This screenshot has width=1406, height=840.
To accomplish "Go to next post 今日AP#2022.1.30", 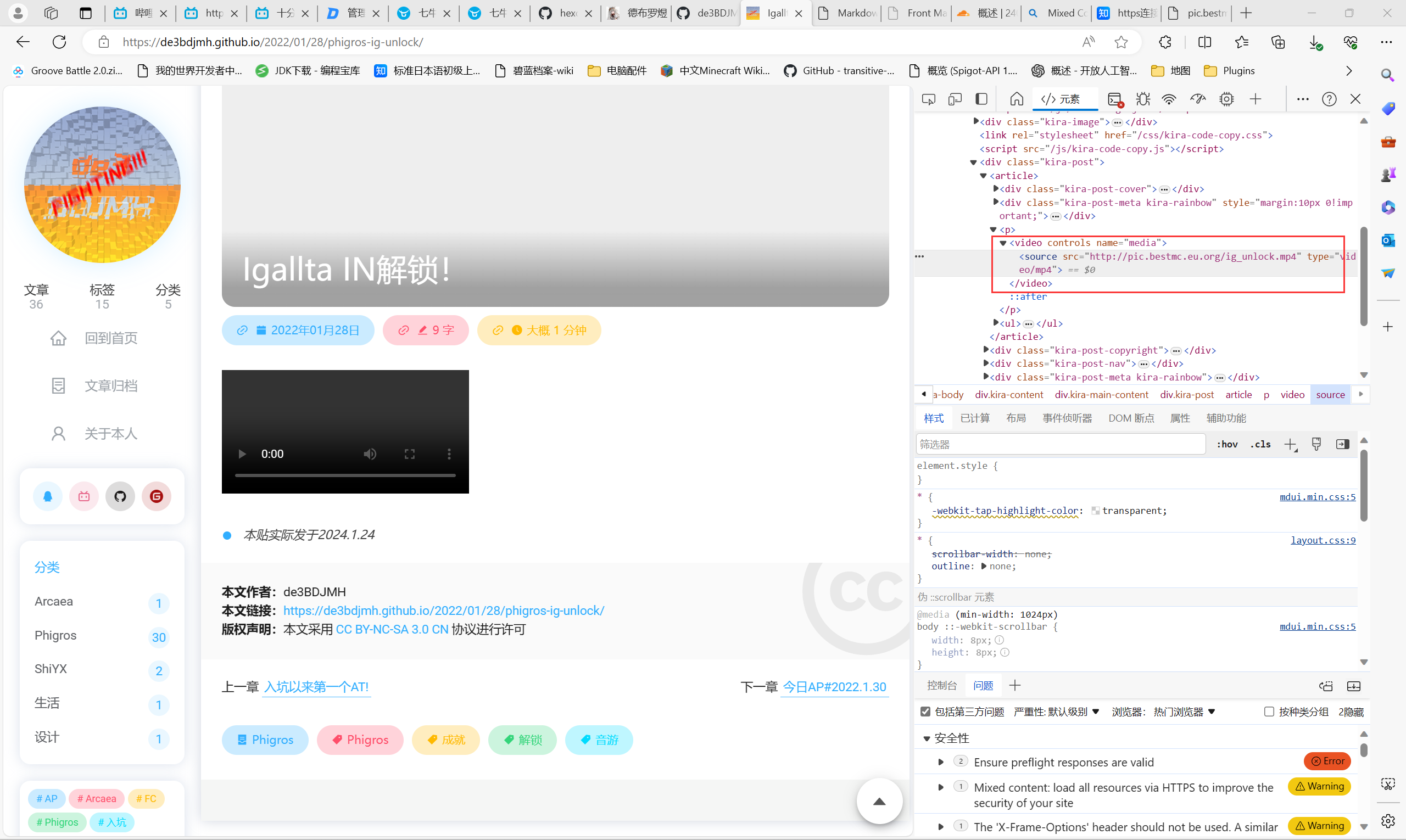I will [834, 687].
